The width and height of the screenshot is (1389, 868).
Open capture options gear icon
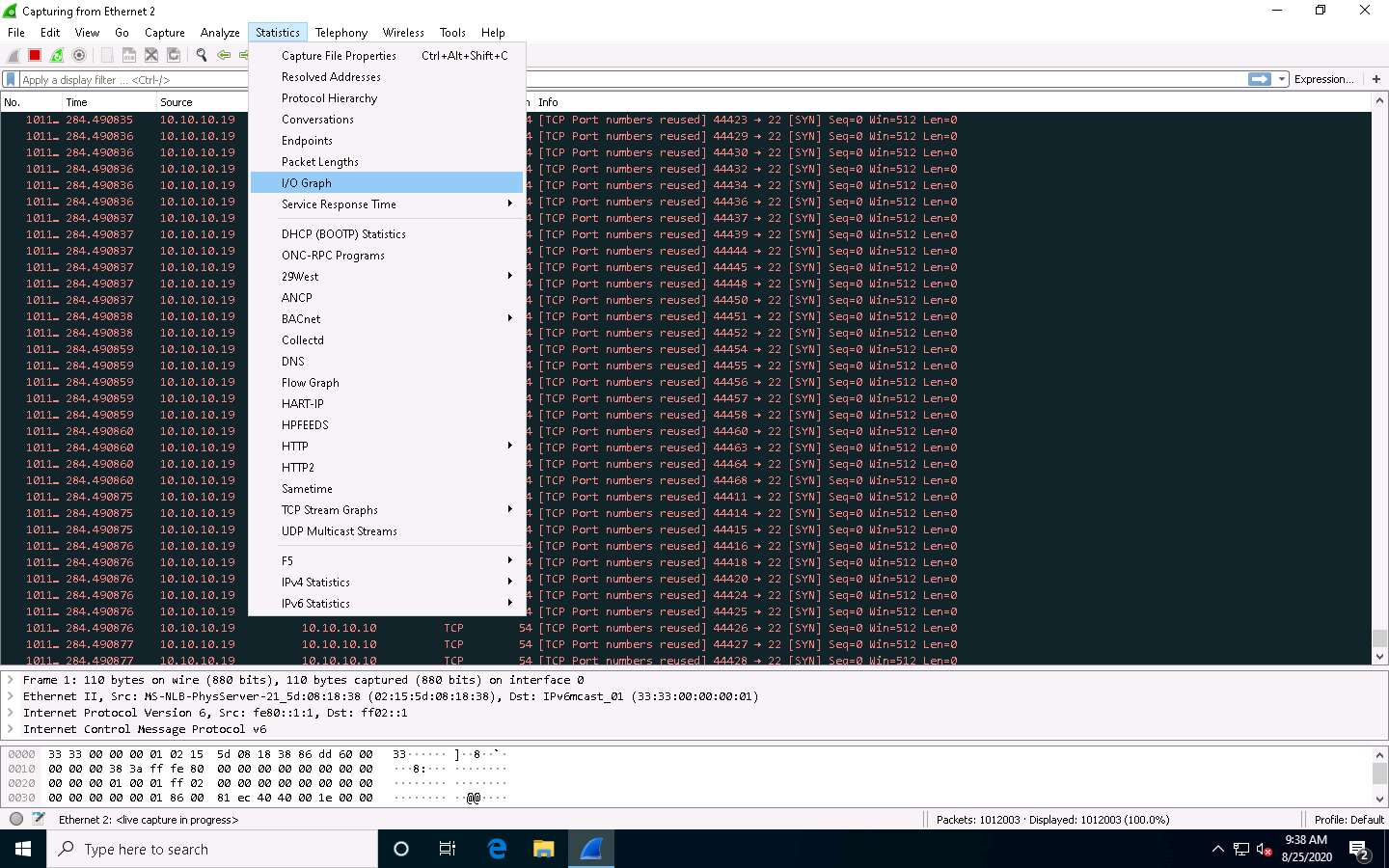(x=79, y=56)
